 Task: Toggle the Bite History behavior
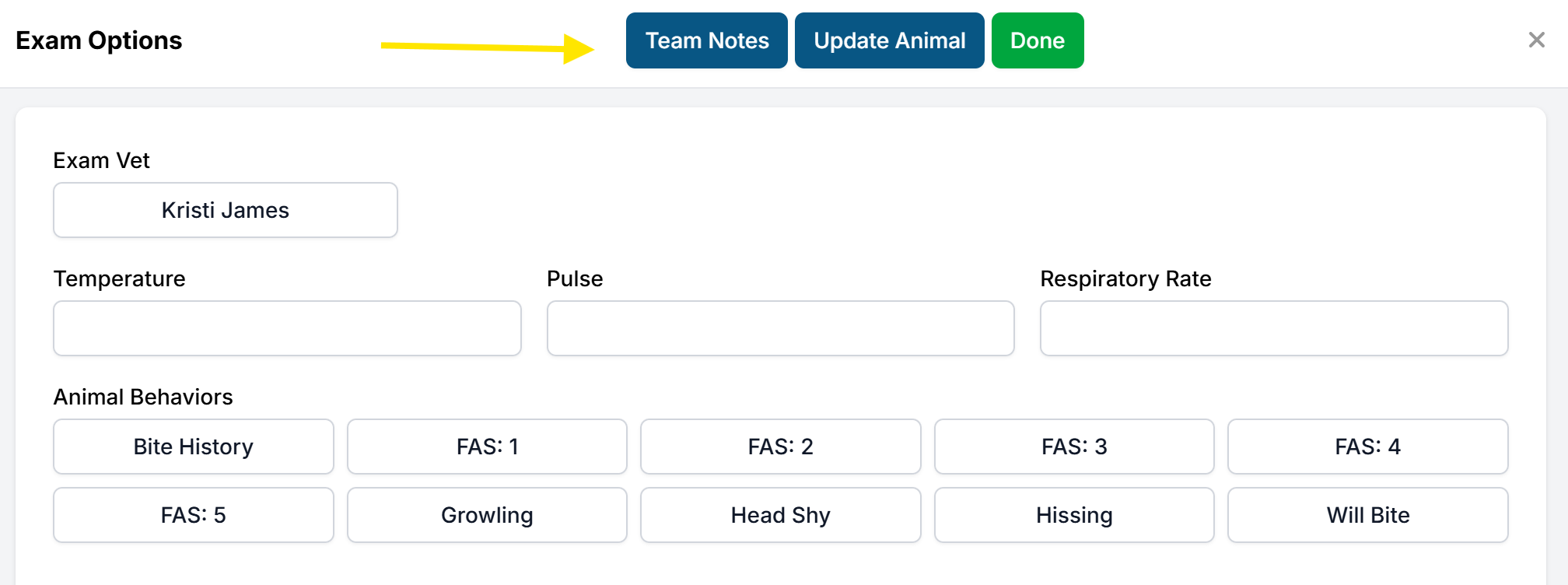[x=193, y=447]
